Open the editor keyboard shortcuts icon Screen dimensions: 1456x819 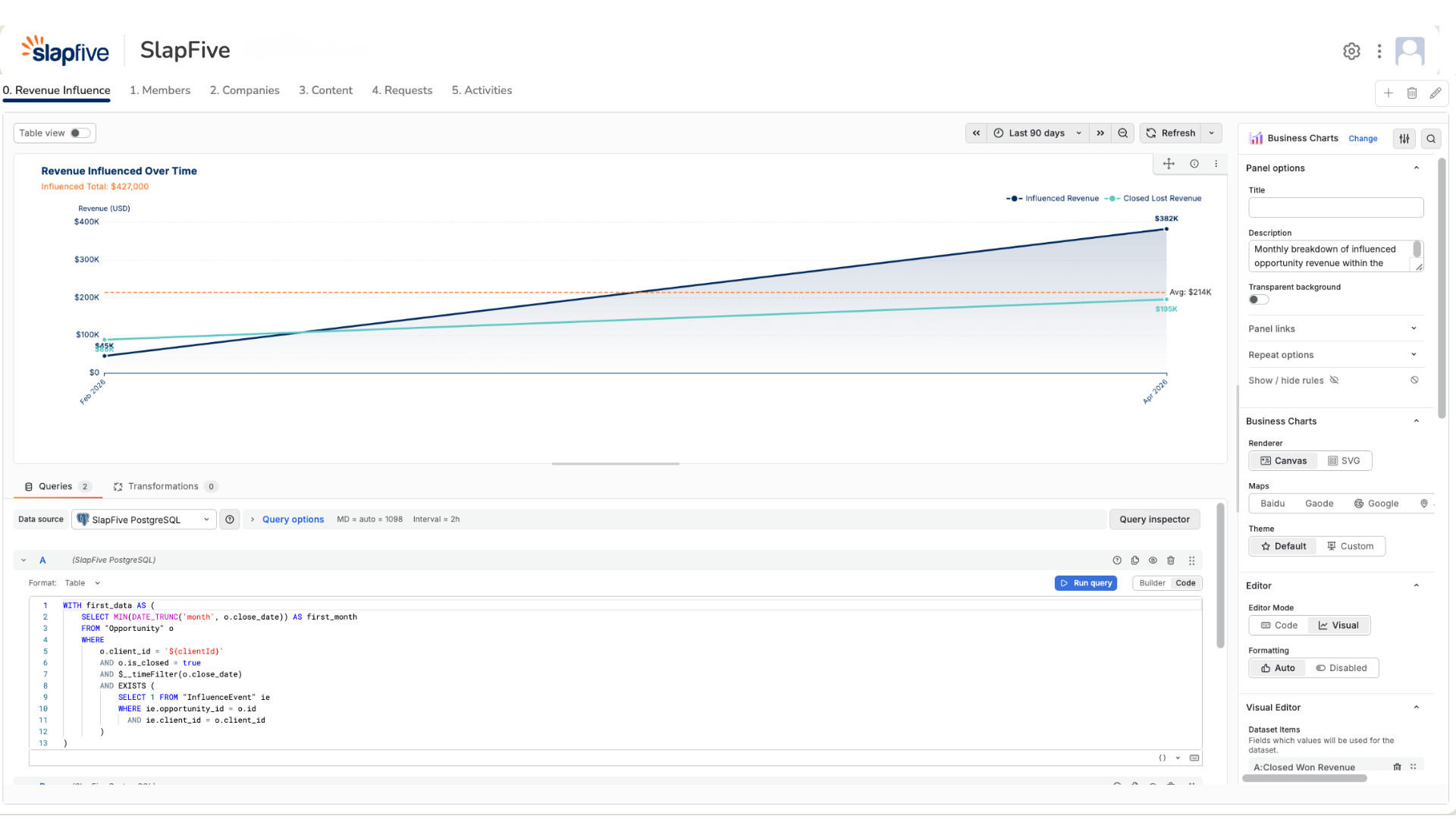pos(1194,758)
